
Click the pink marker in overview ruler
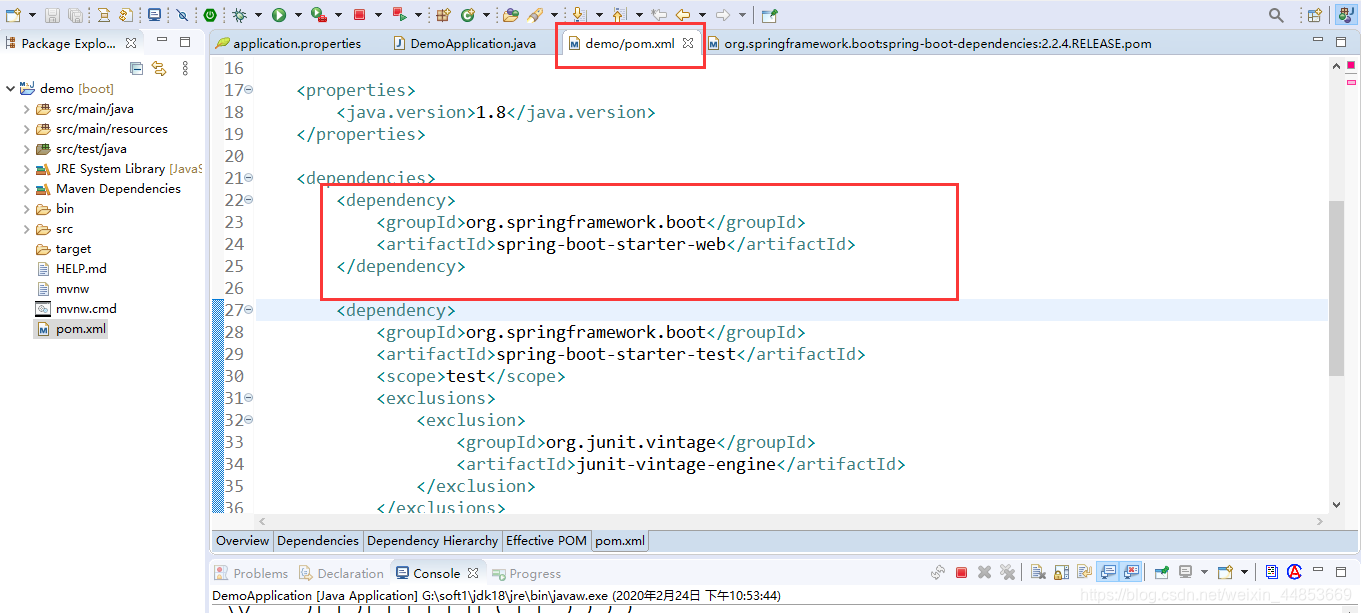(1351, 82)
